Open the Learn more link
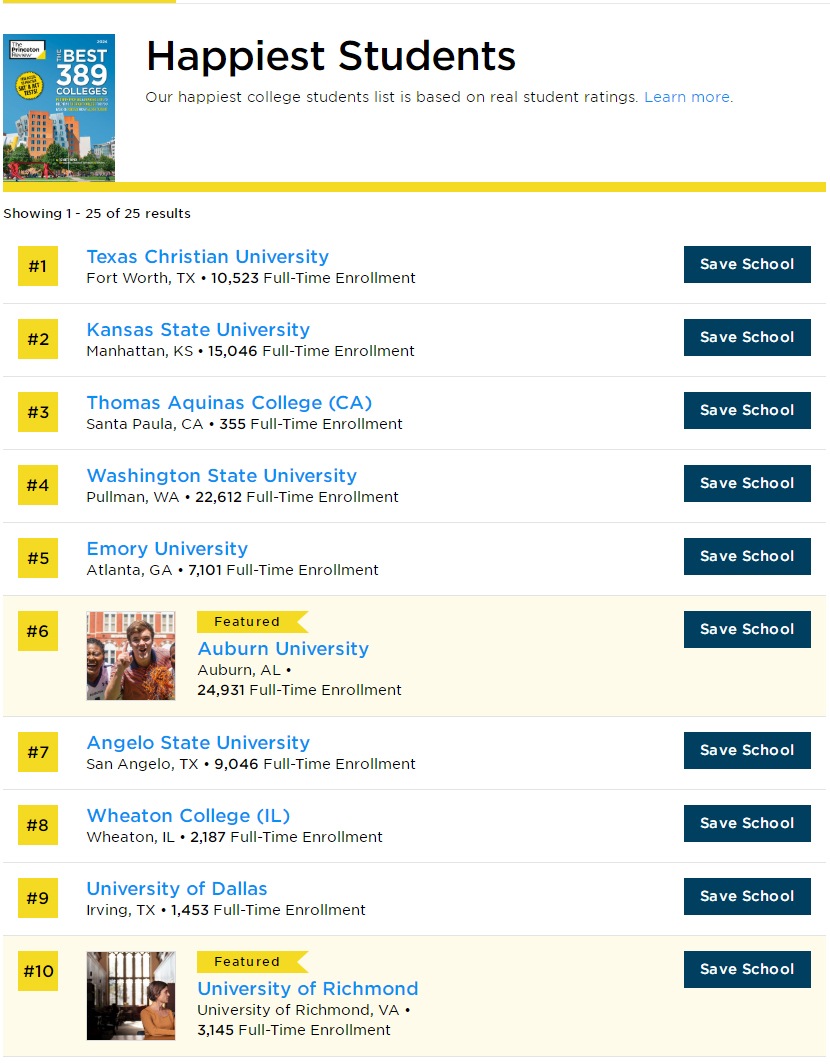Image resolution: width=830 pixels, height=1064 pixels. point(686,97)
